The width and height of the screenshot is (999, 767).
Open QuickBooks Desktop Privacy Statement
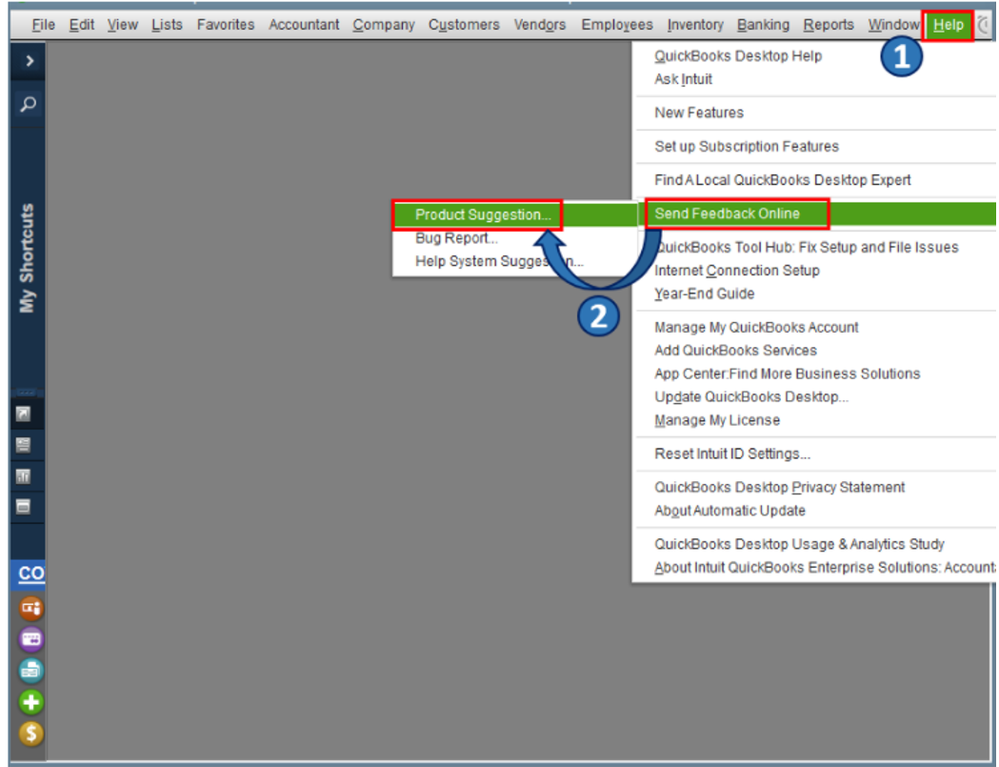pos(779,487)
